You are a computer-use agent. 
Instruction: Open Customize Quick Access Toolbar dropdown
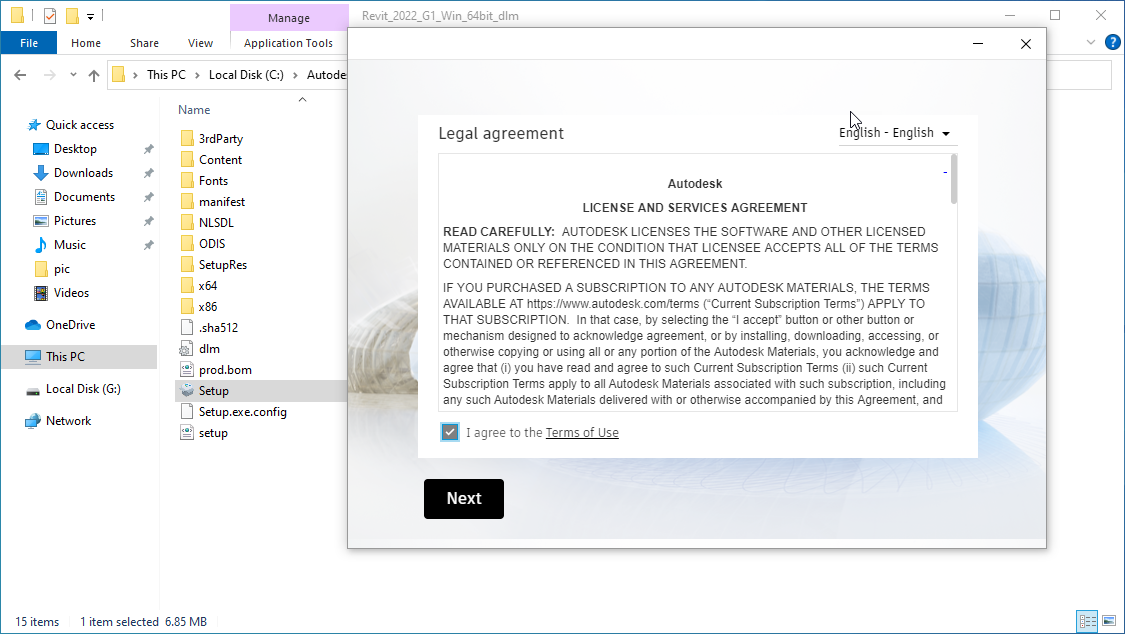90,16
